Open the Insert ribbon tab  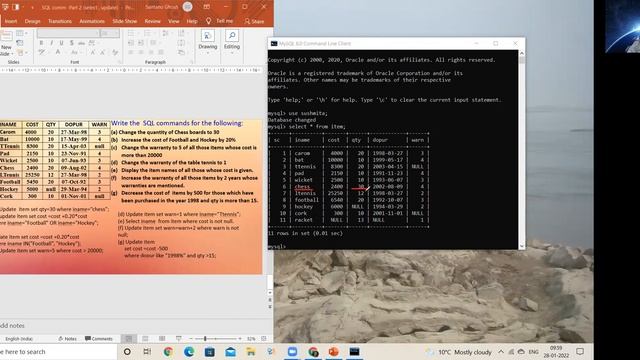click(11, 21)
